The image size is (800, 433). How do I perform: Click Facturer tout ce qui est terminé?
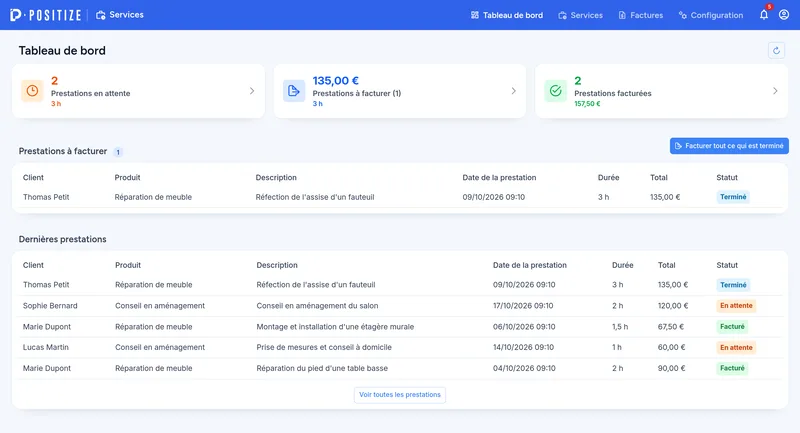[x=729, y=146]
